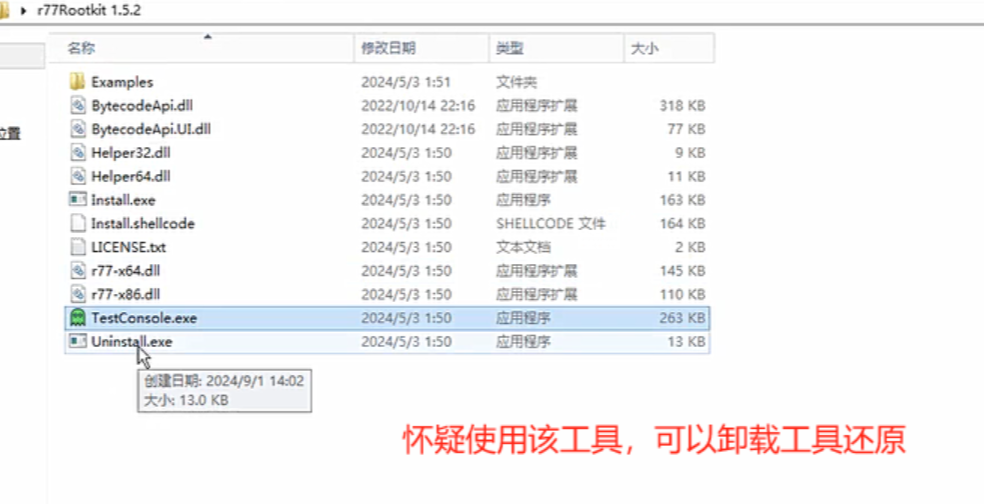Image resolution: width=984 pixels, height=504 pixels.
Task: Open the Examples folder icon
Action: point(77,82)
